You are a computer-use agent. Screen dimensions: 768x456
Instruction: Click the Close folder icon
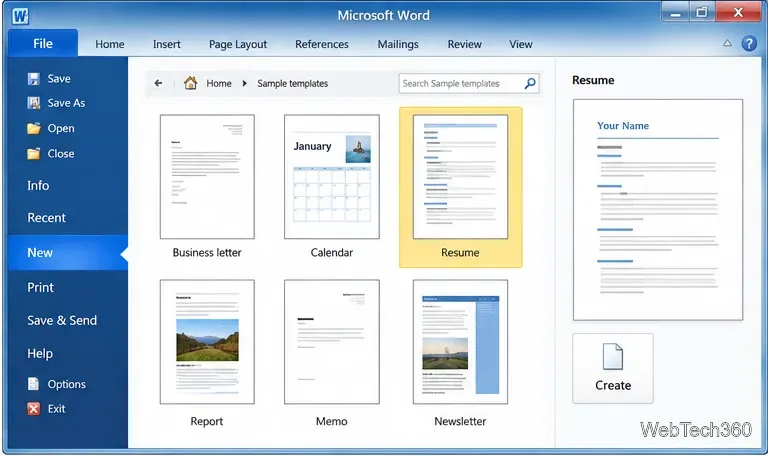33,154
